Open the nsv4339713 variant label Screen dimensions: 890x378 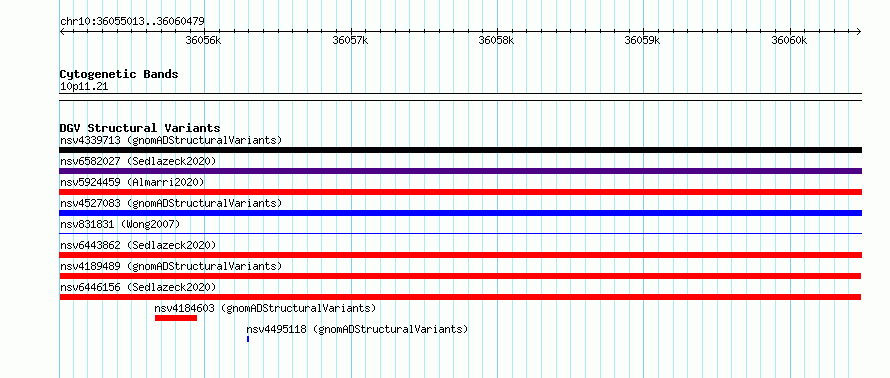pos(171,140)
